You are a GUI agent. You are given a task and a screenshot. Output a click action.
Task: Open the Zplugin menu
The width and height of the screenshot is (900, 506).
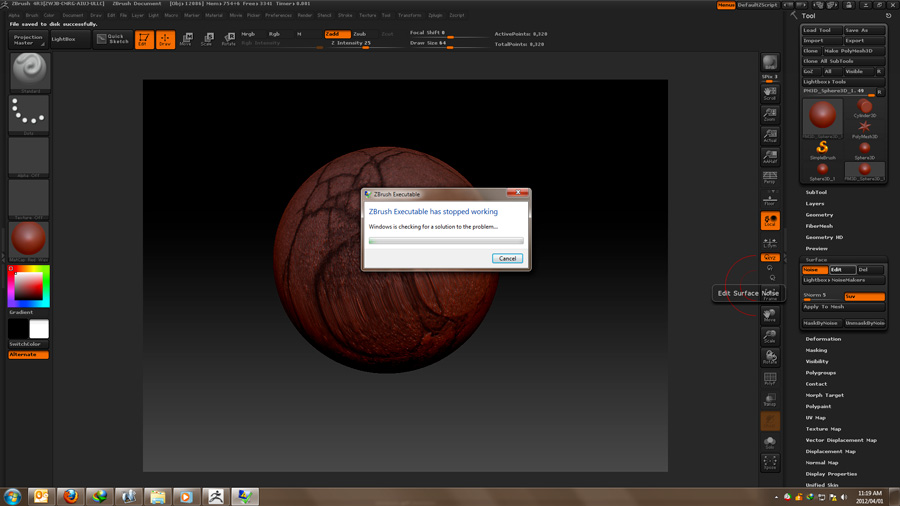[436, 15]
